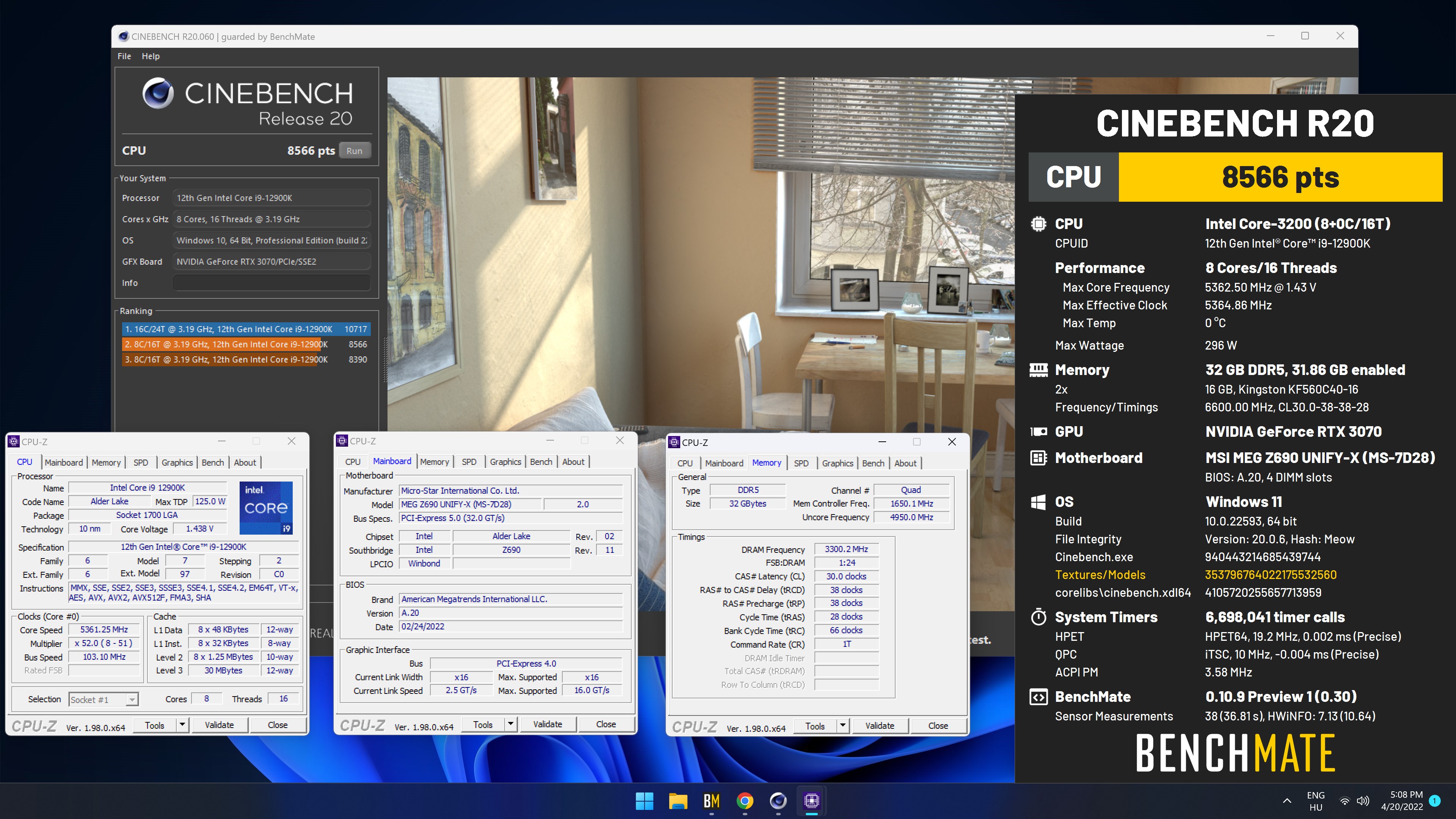This screenshot has height=819, width=1456.
Task: Select CPU tab in right CPU-Z window
Action: 685,463
